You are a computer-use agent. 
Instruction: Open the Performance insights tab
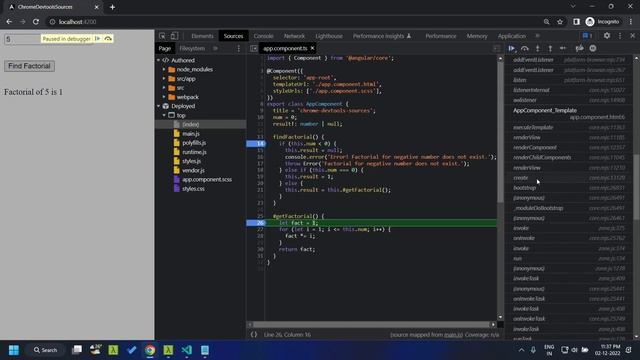point(382,36)
